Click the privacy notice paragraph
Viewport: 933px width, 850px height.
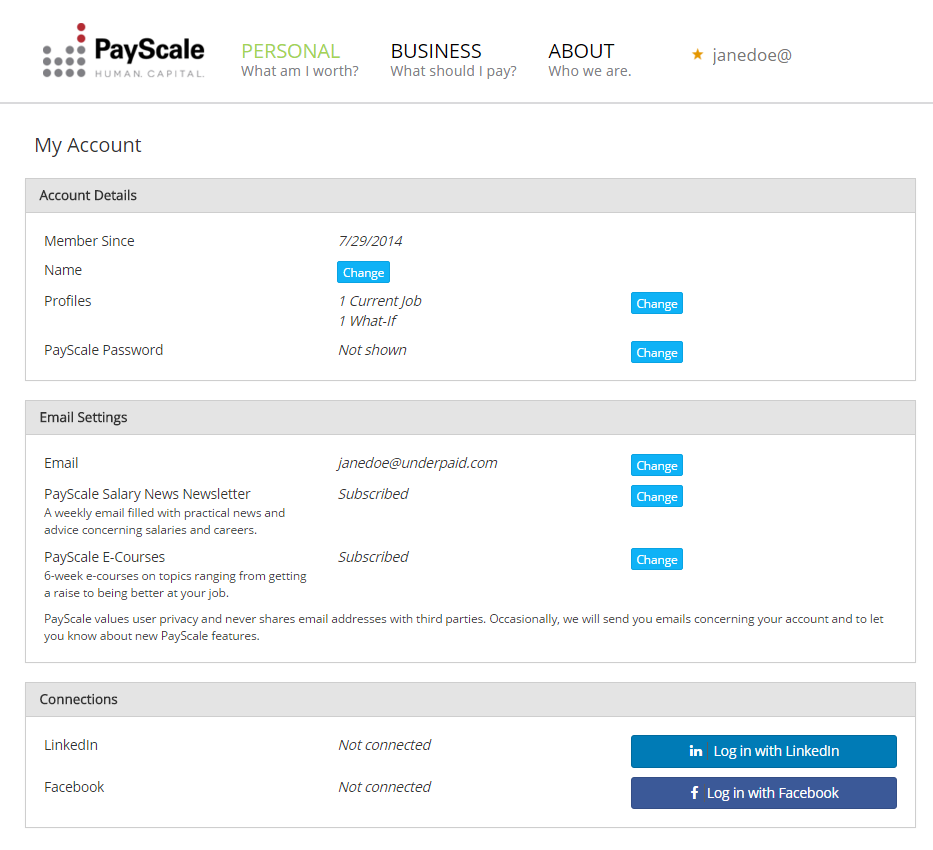464,628
